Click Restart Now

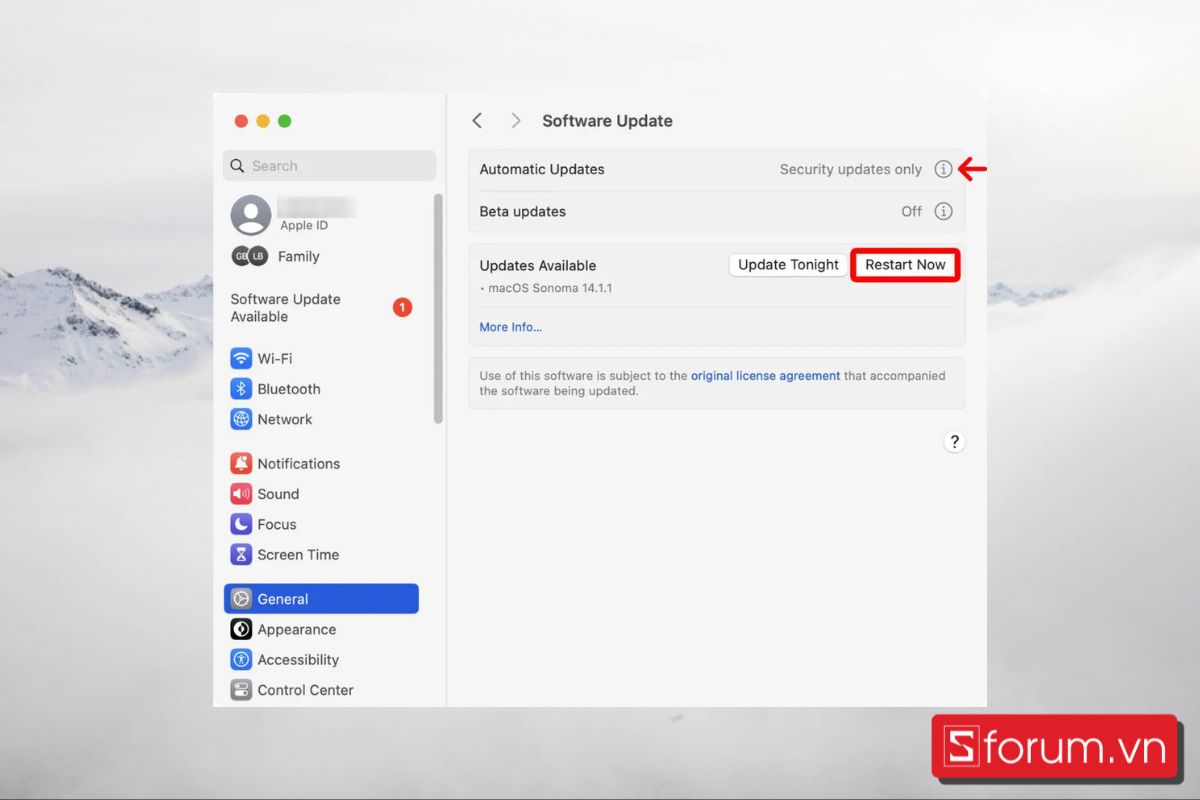pos(905,265)
